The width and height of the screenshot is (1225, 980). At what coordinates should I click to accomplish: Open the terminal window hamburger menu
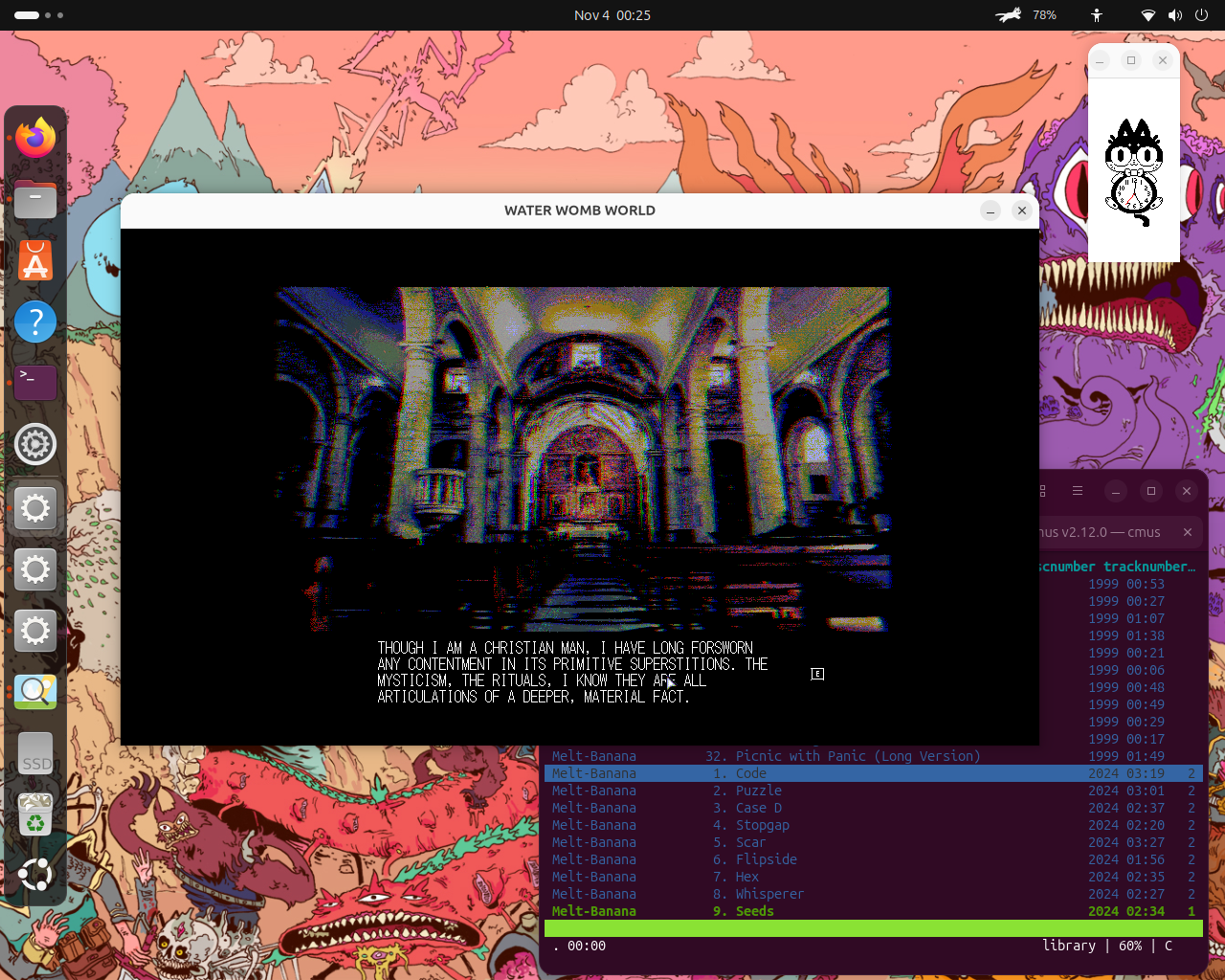[x=1078, y=491]
